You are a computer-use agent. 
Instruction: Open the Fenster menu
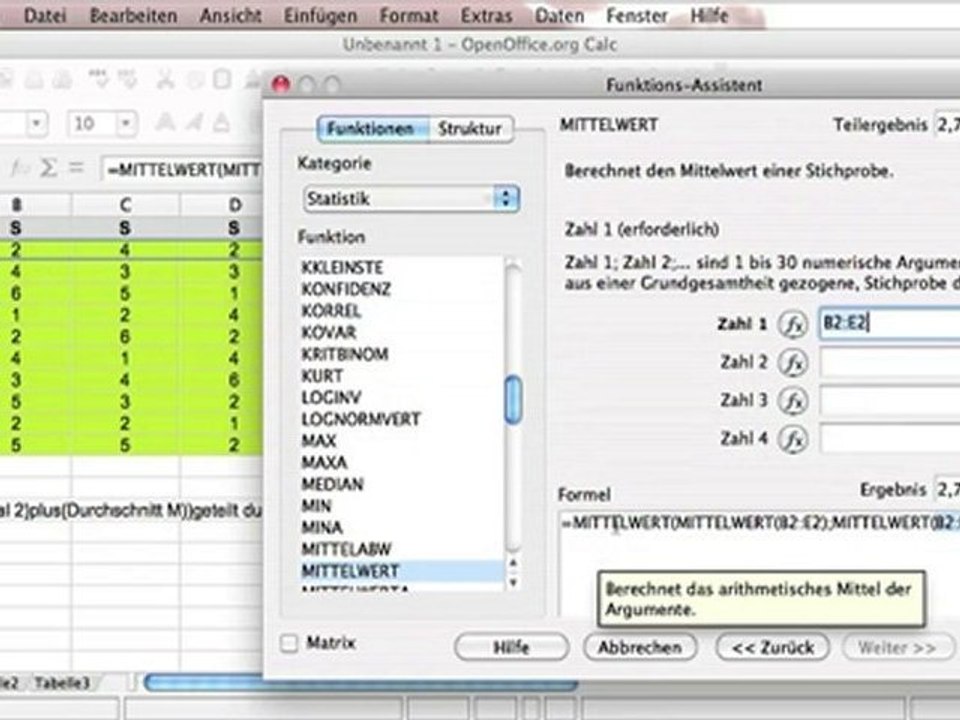[637, 15]
